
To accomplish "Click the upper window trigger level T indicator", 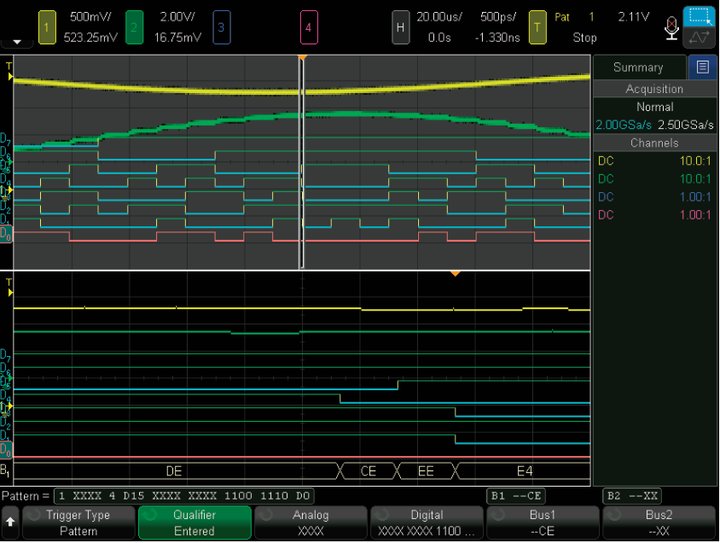I will [9, 72].
